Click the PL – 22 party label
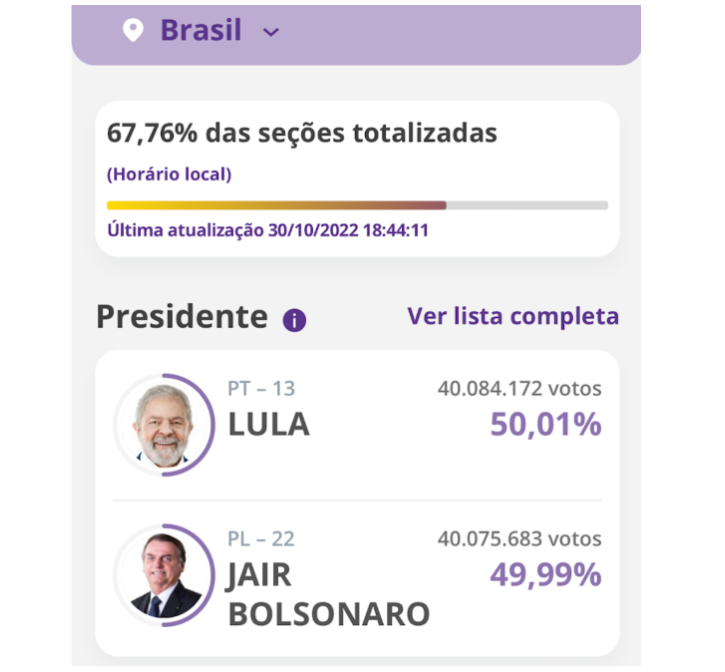 [261, 539]
